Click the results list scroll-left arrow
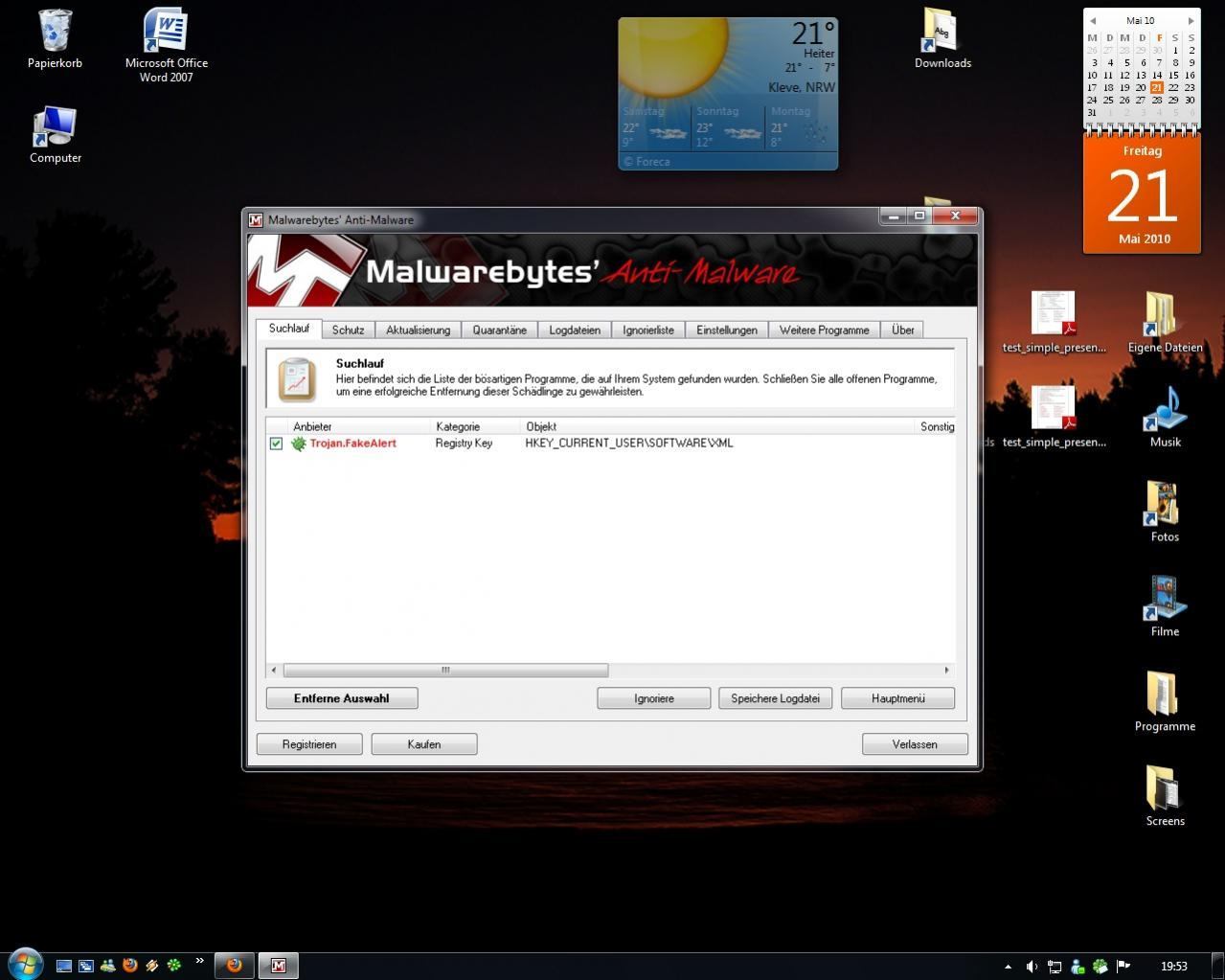The width and height of the screenshot is (1225, 980). 274,671
